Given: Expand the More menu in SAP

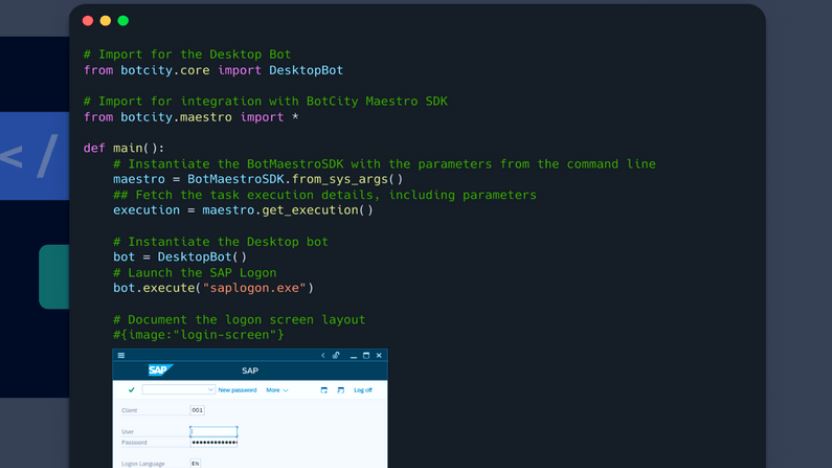Looking at the screenshot, I should tap(277, 390).
